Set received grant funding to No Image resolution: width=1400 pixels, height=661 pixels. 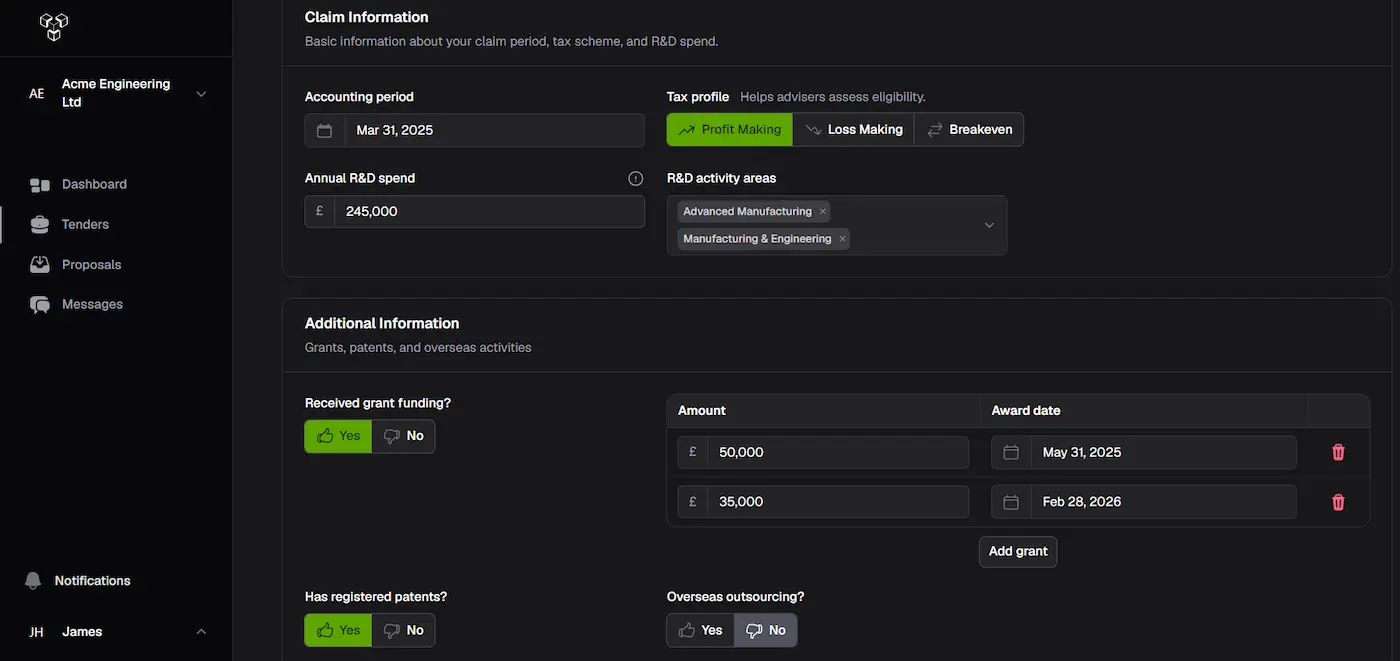pos(404,436)
